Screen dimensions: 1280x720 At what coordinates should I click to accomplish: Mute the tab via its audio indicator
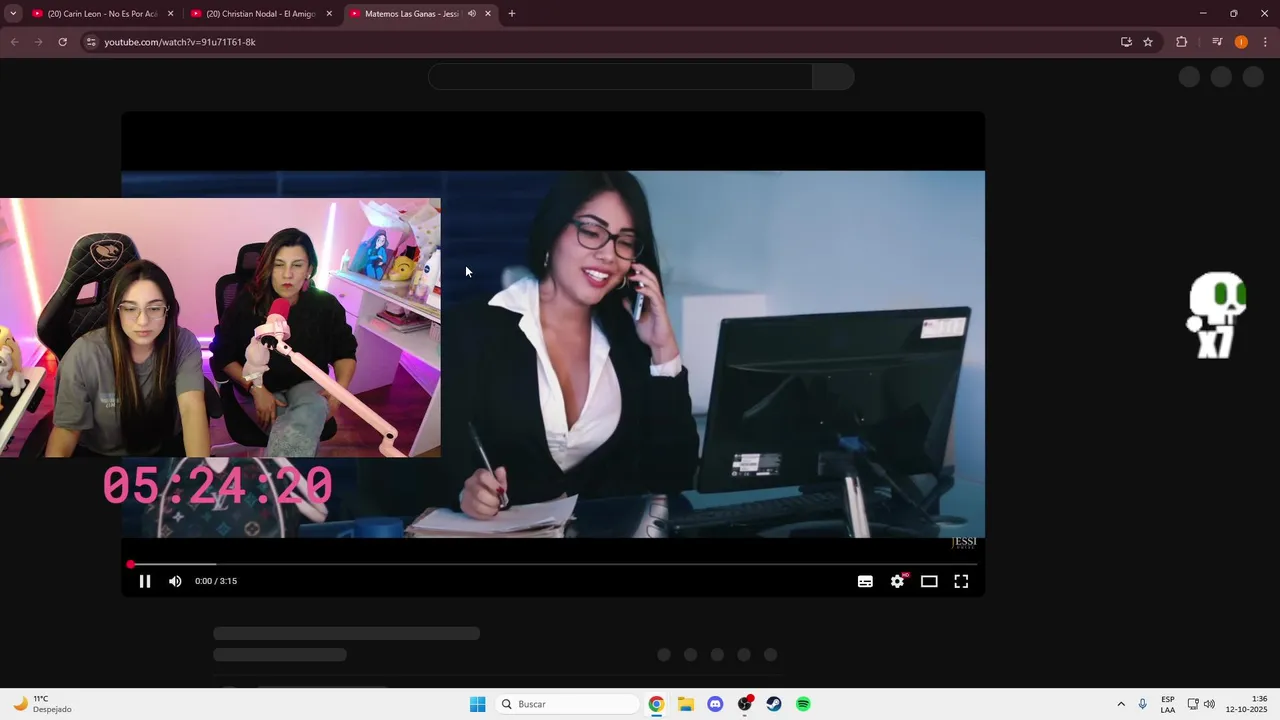coord(472,14)
